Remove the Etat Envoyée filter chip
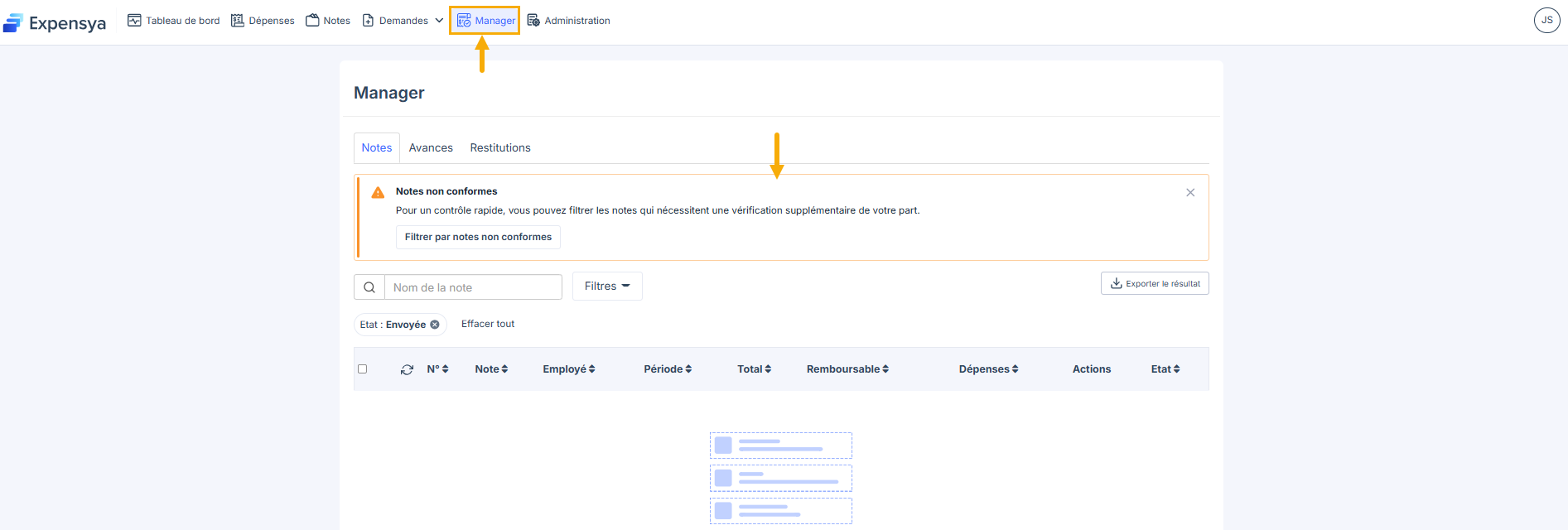 click(435, 325)
